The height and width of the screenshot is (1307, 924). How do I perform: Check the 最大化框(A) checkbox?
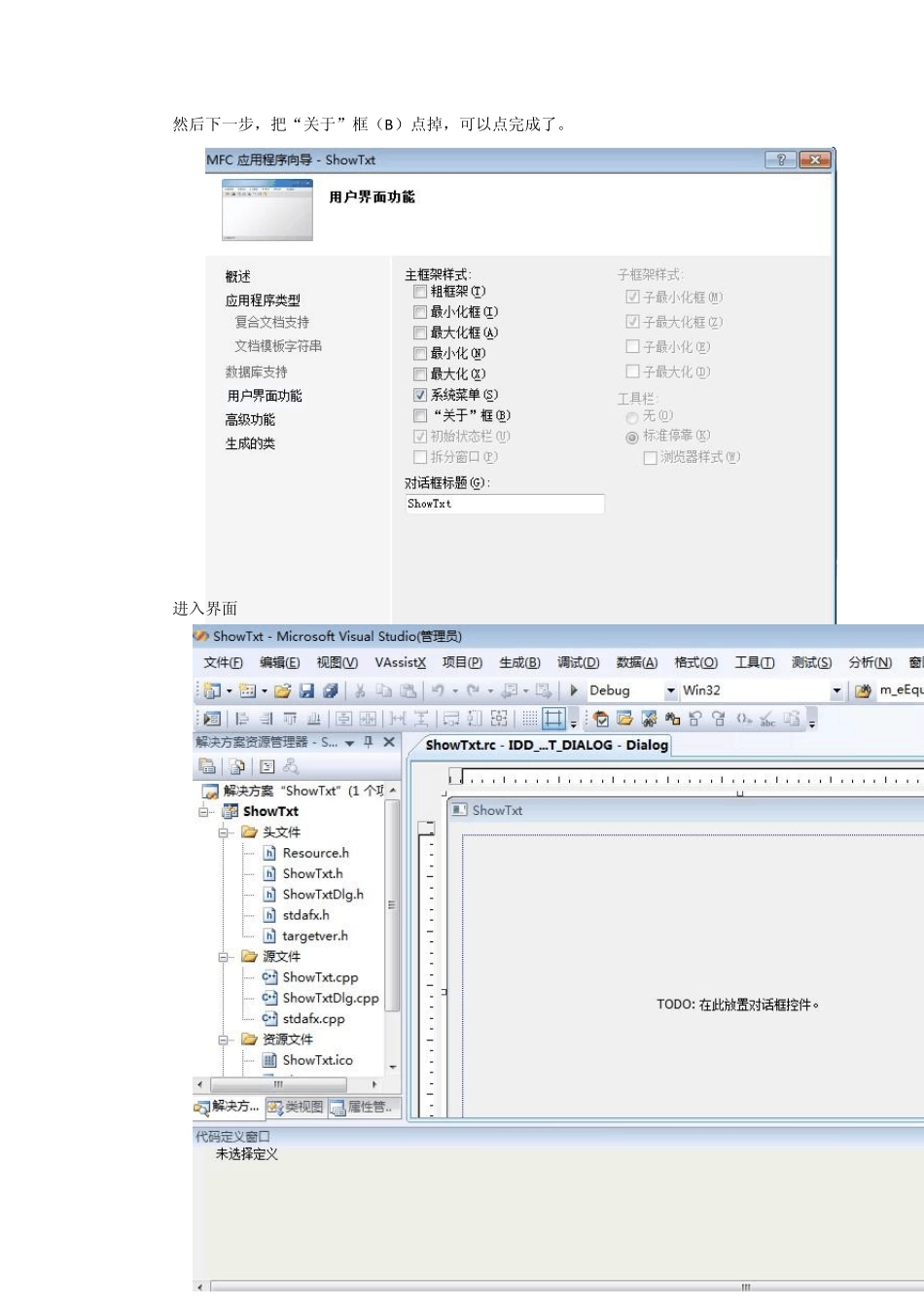[x=420, y=333]
